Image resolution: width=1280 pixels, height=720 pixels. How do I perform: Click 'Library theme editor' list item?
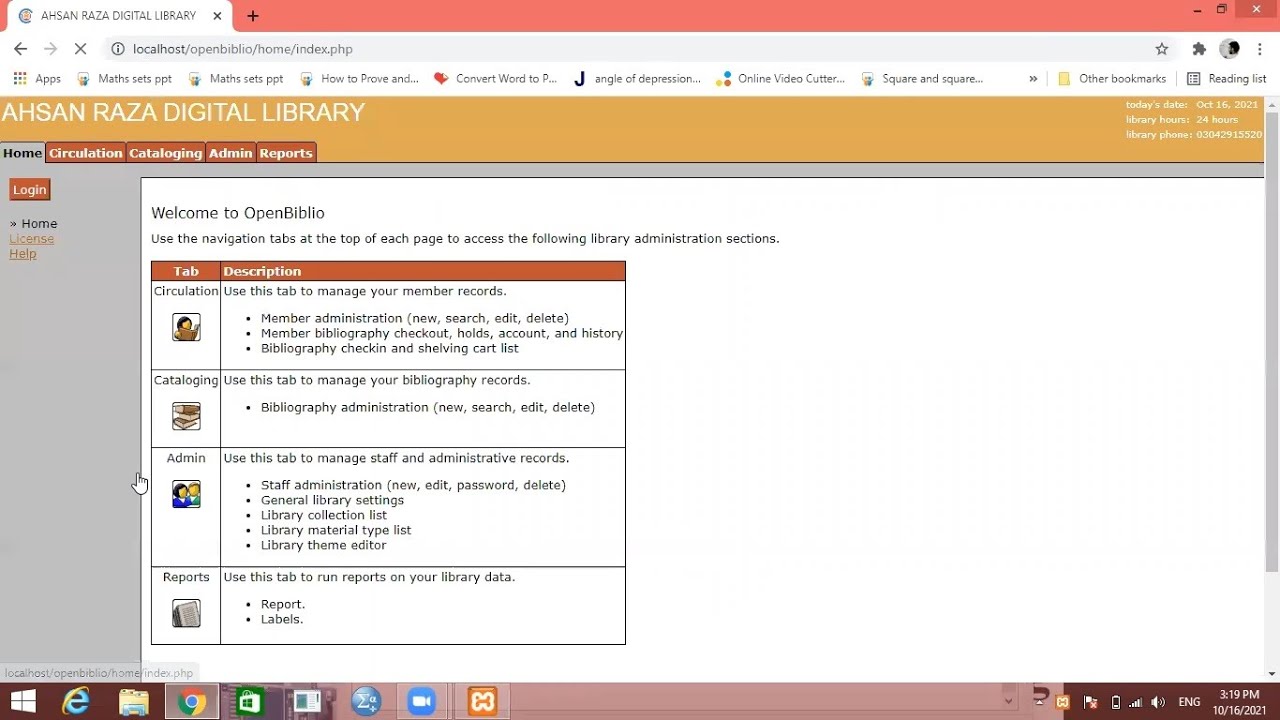tap(323, 545)
